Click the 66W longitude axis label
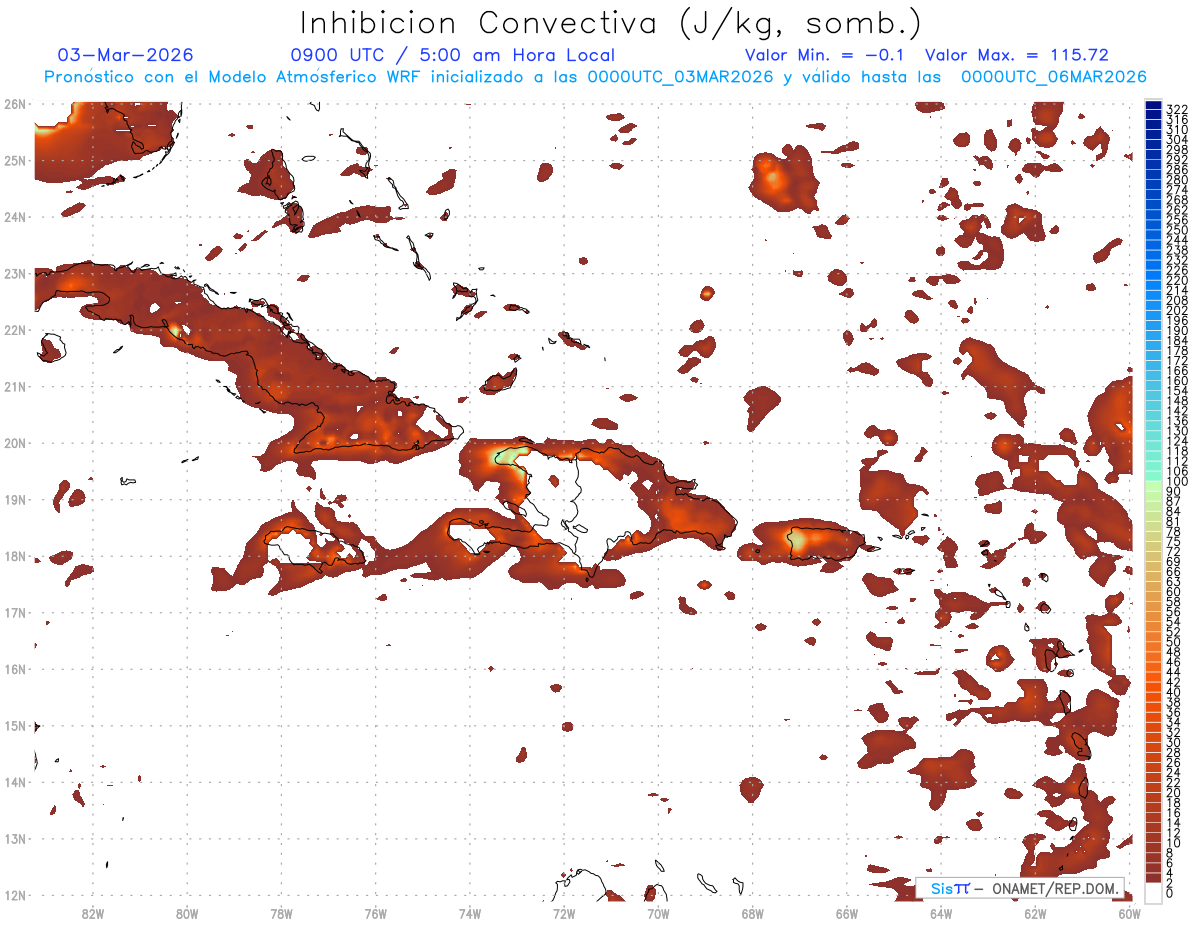Viewport: 1200px width, 927px height. tap(847, 913)
